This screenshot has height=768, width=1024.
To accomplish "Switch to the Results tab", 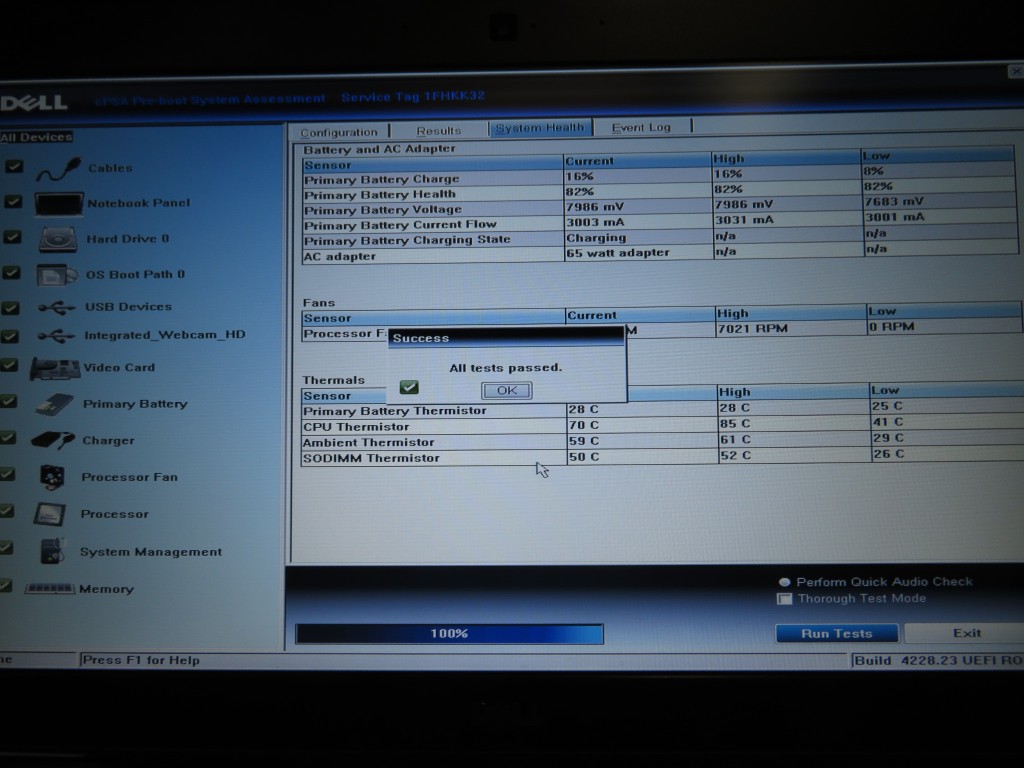I will pos(439,131).
